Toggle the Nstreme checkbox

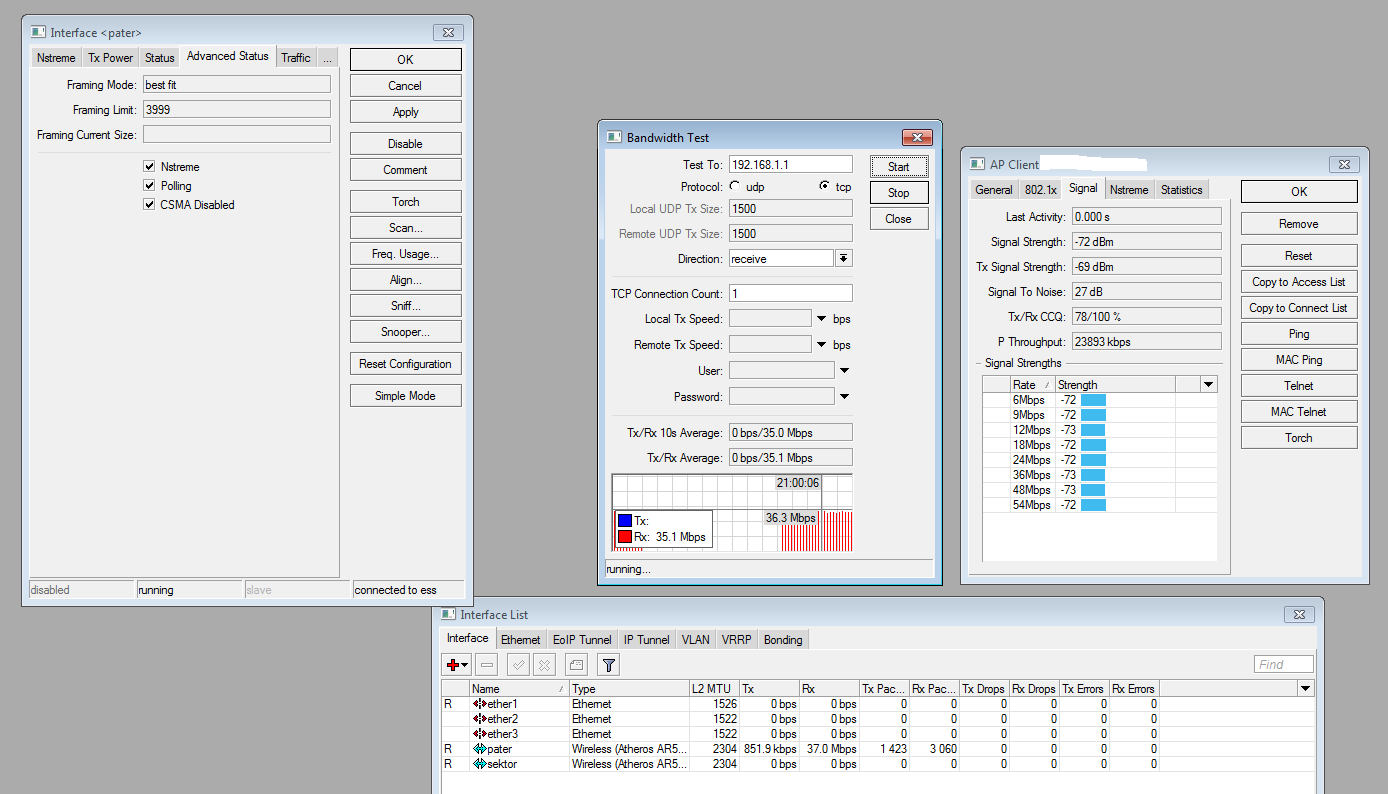[149, 167]
